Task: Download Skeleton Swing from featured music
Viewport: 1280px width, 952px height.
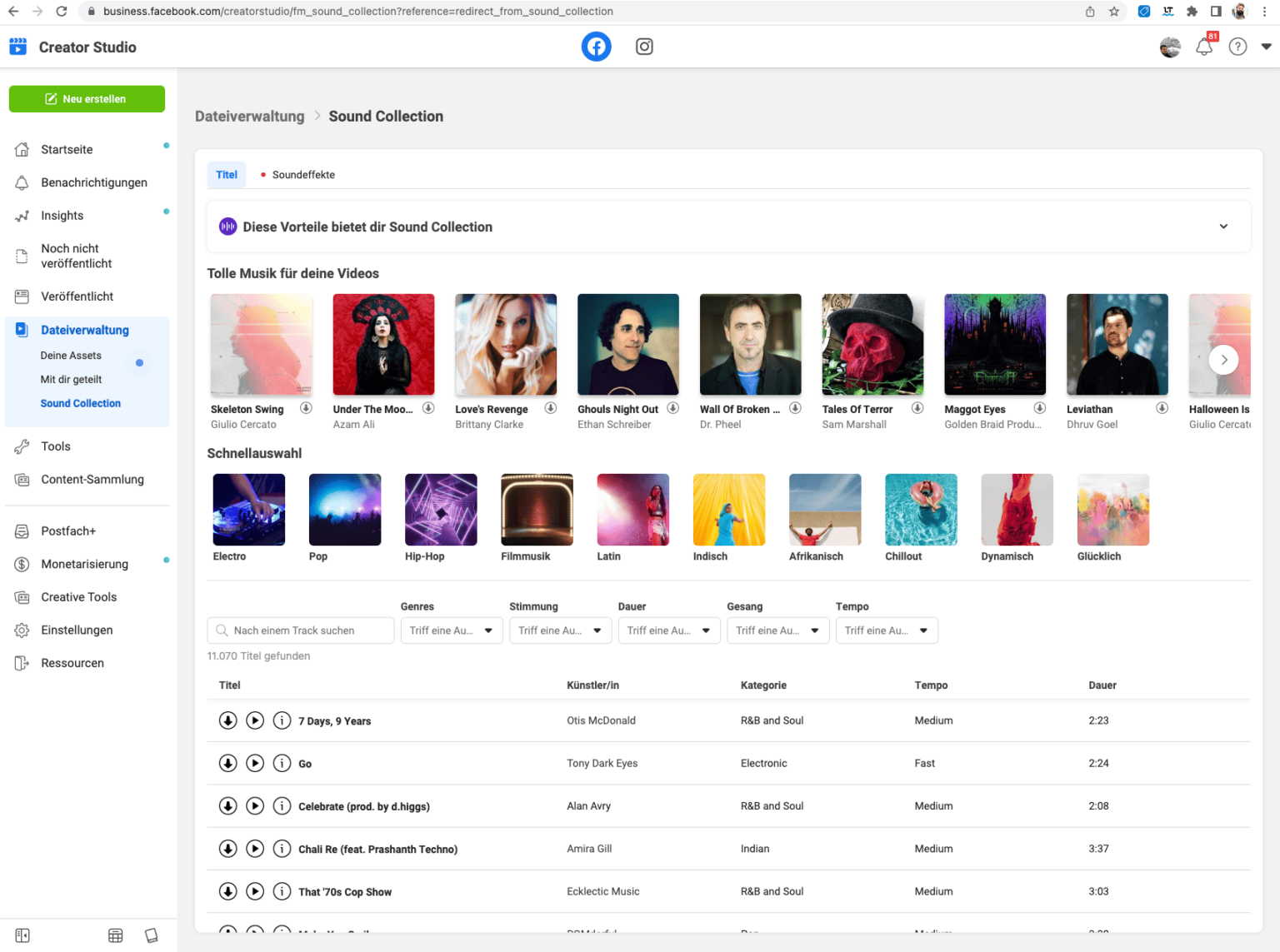Action: 306,408
